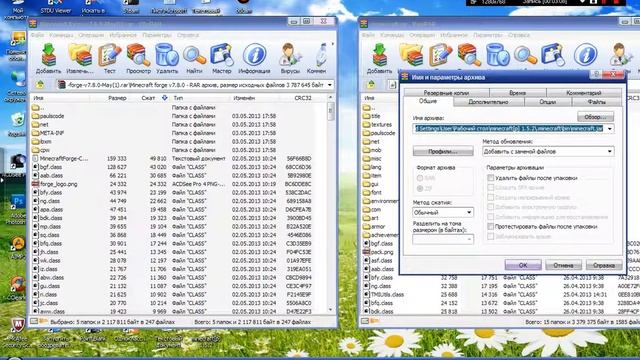Click the Wizard icon in right WinRAR window

552,55
